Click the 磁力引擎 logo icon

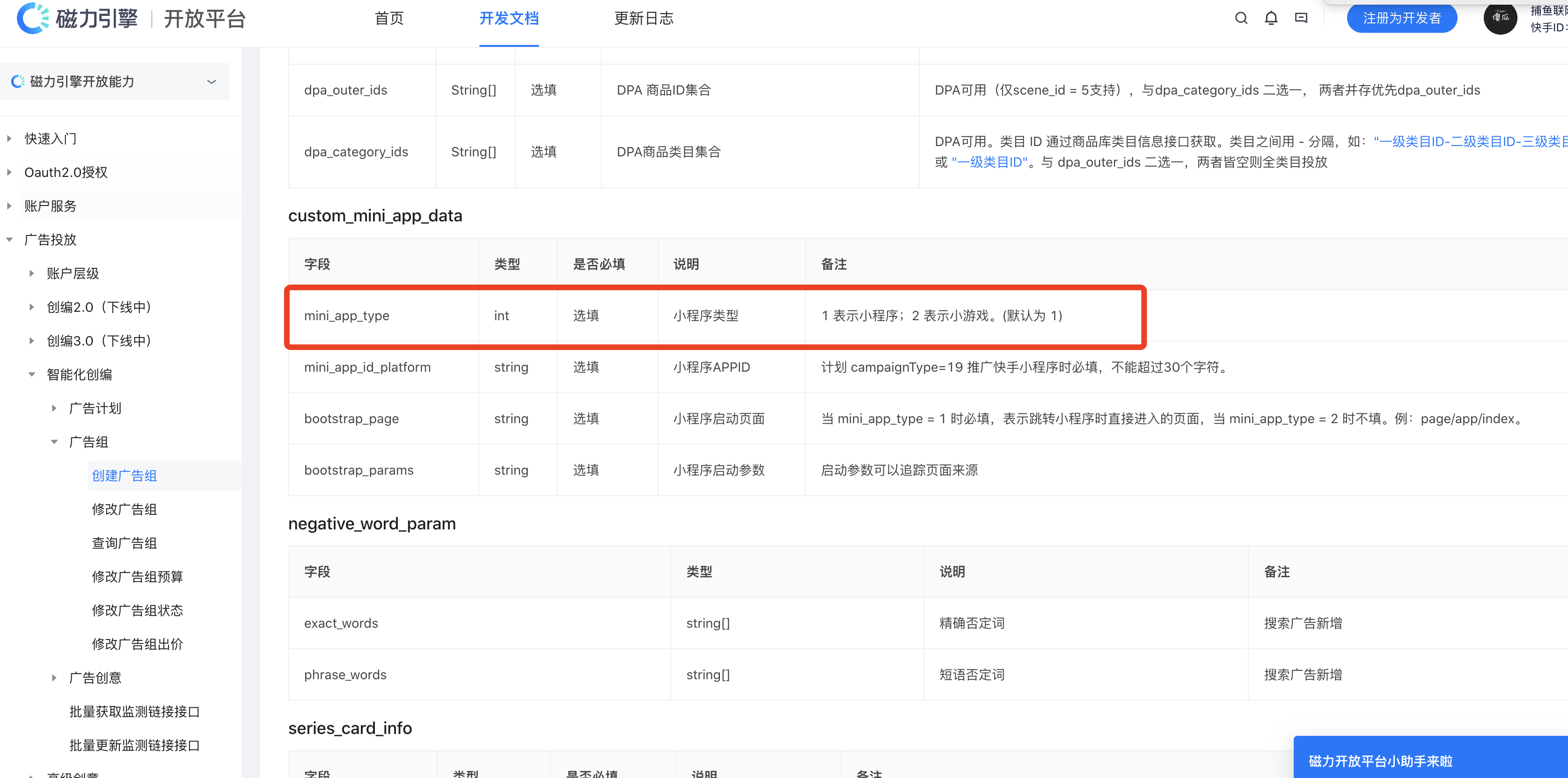pos(32,18)
